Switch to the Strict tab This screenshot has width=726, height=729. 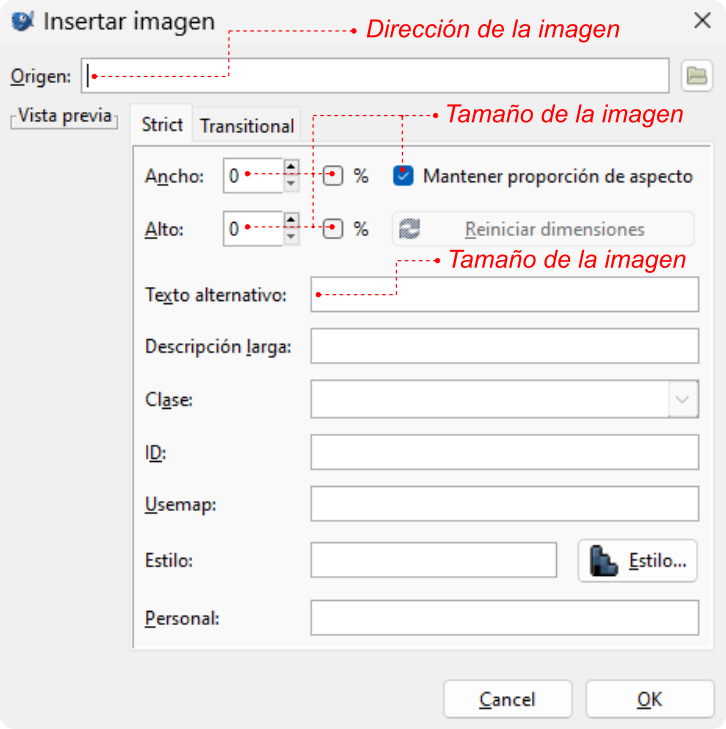click(162, 125)
